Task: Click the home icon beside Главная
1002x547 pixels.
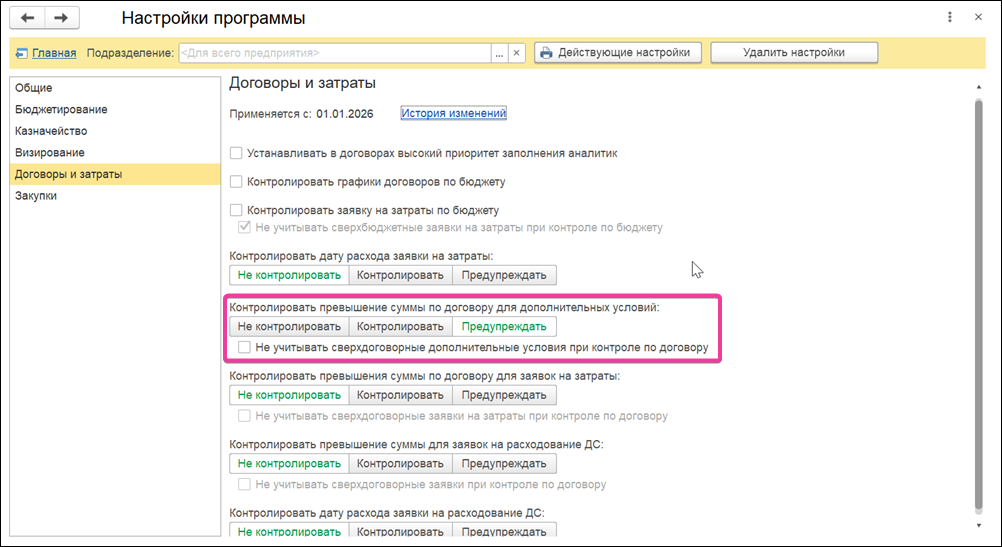Action: coord(22,53)
